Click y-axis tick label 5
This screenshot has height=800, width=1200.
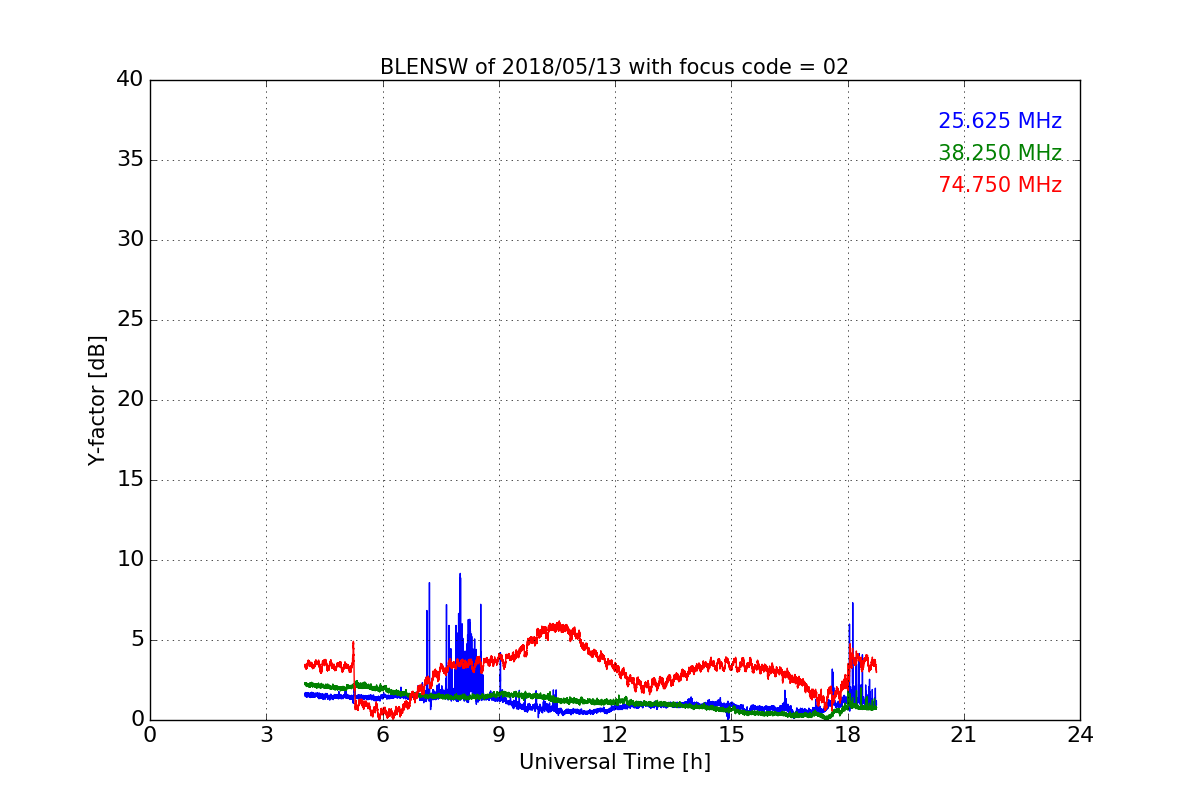(x=137, y=640)
